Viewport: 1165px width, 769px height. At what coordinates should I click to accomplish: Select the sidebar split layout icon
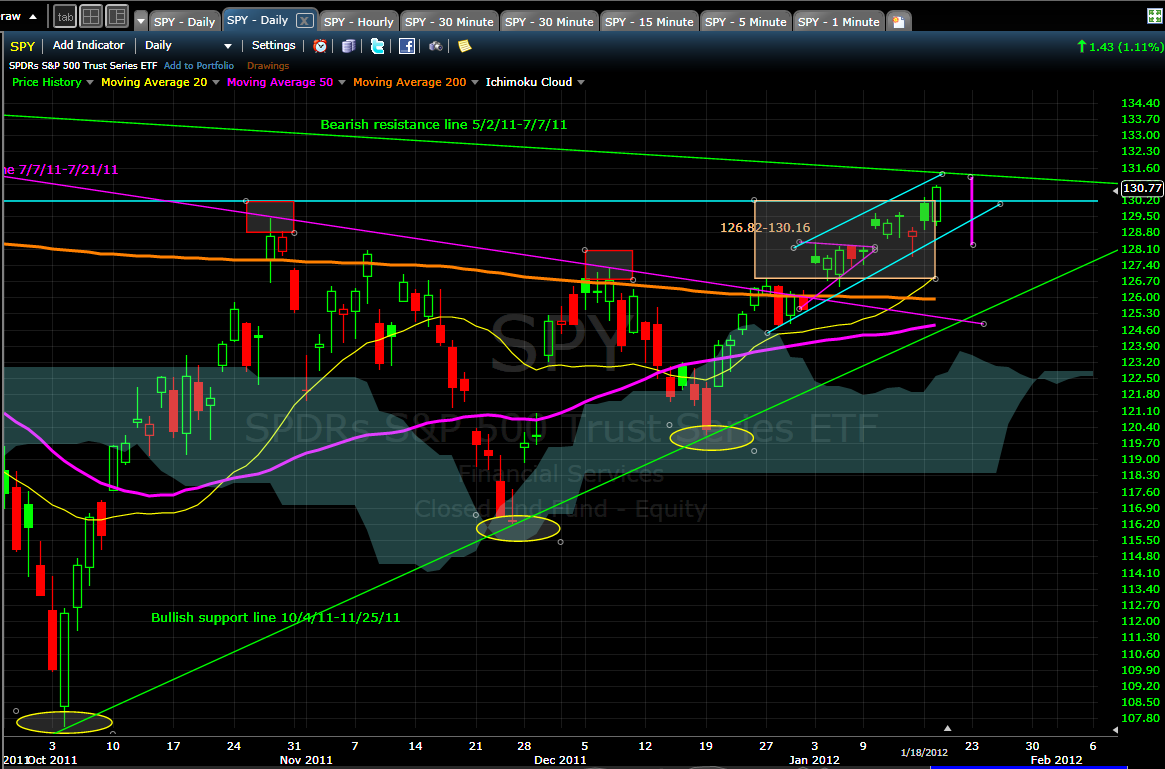(x=117, y=16)
